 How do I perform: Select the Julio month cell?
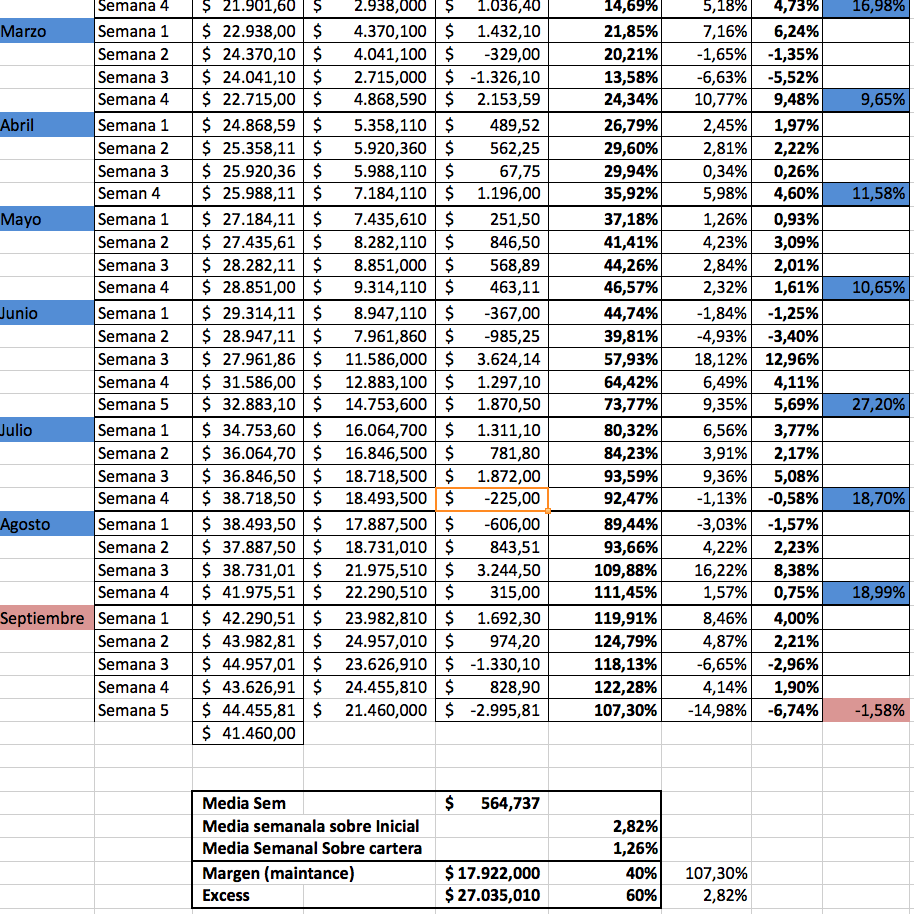47,430
